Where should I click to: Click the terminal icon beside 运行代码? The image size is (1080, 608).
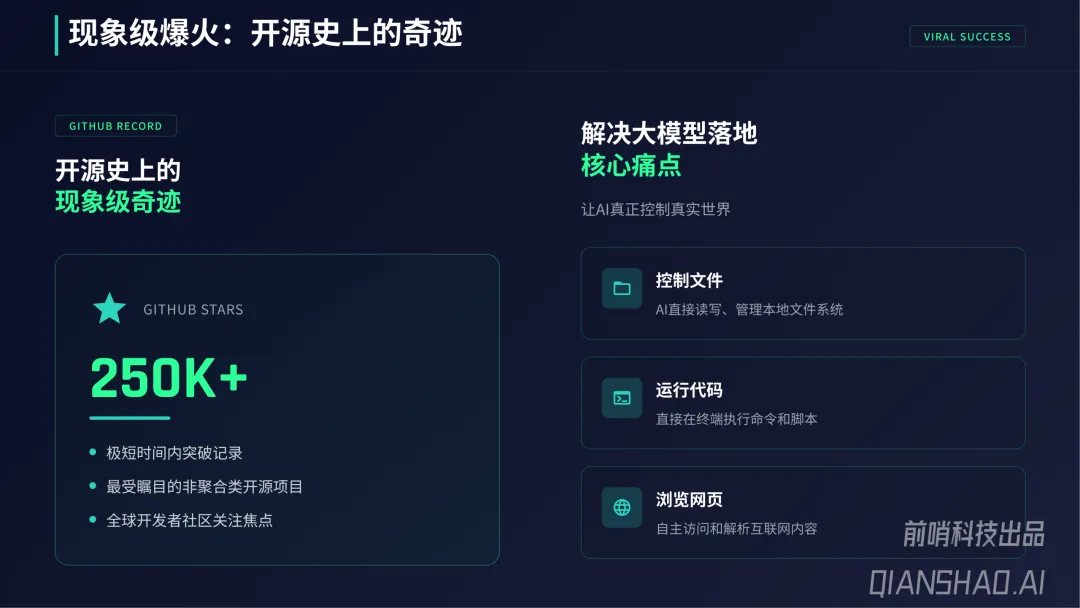622,398
